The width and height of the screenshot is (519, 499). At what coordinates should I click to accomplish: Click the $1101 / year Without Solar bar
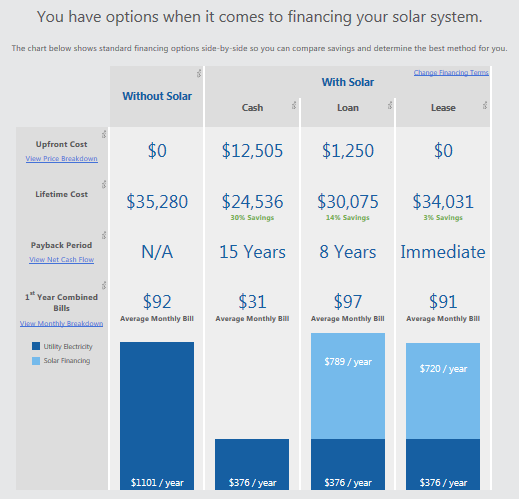157,416
